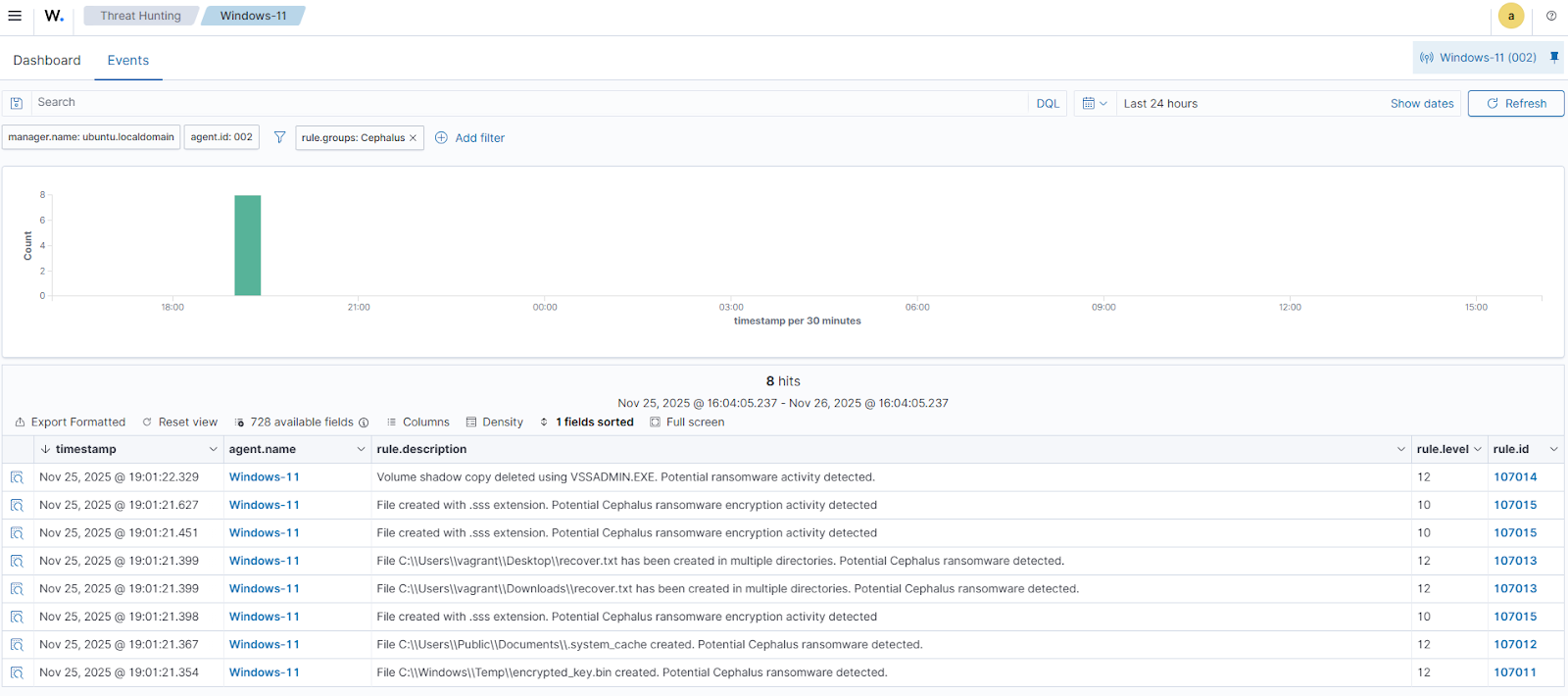This screenshot has width=1568, height=696.
Task: Unpin the Windows-11 agent using pin icon
Action: click(x=1554, y=58)
